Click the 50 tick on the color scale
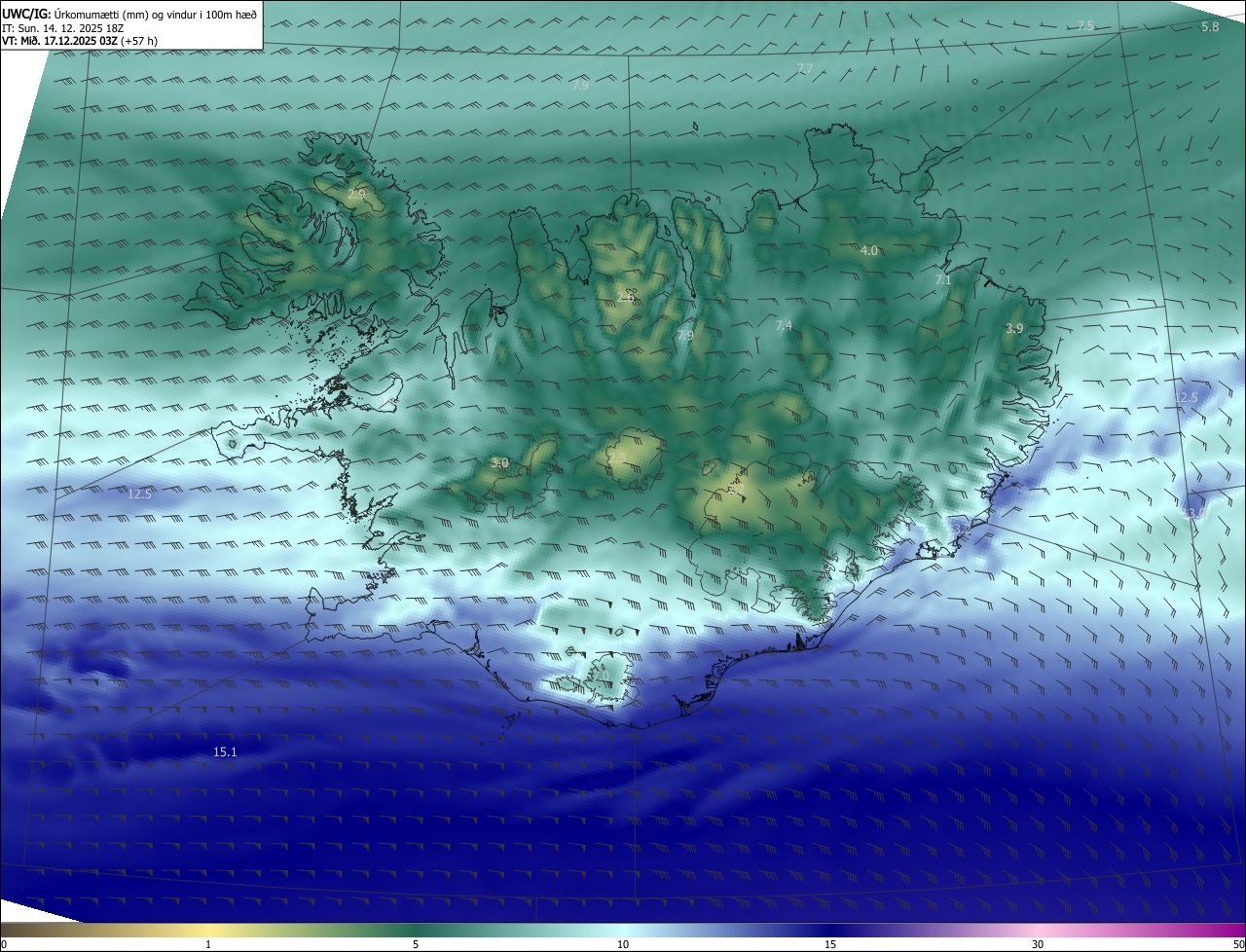This screenshot has height=952, width=1246. (1238, 944)
